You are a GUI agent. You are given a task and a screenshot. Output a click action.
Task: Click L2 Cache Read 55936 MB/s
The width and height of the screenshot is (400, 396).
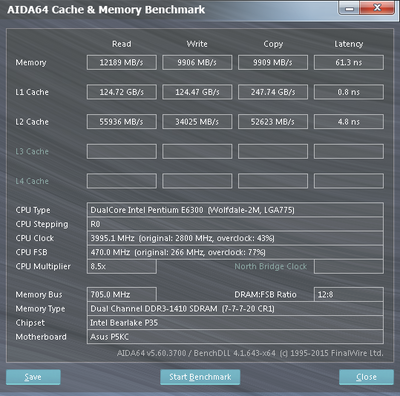click(122, 122)
